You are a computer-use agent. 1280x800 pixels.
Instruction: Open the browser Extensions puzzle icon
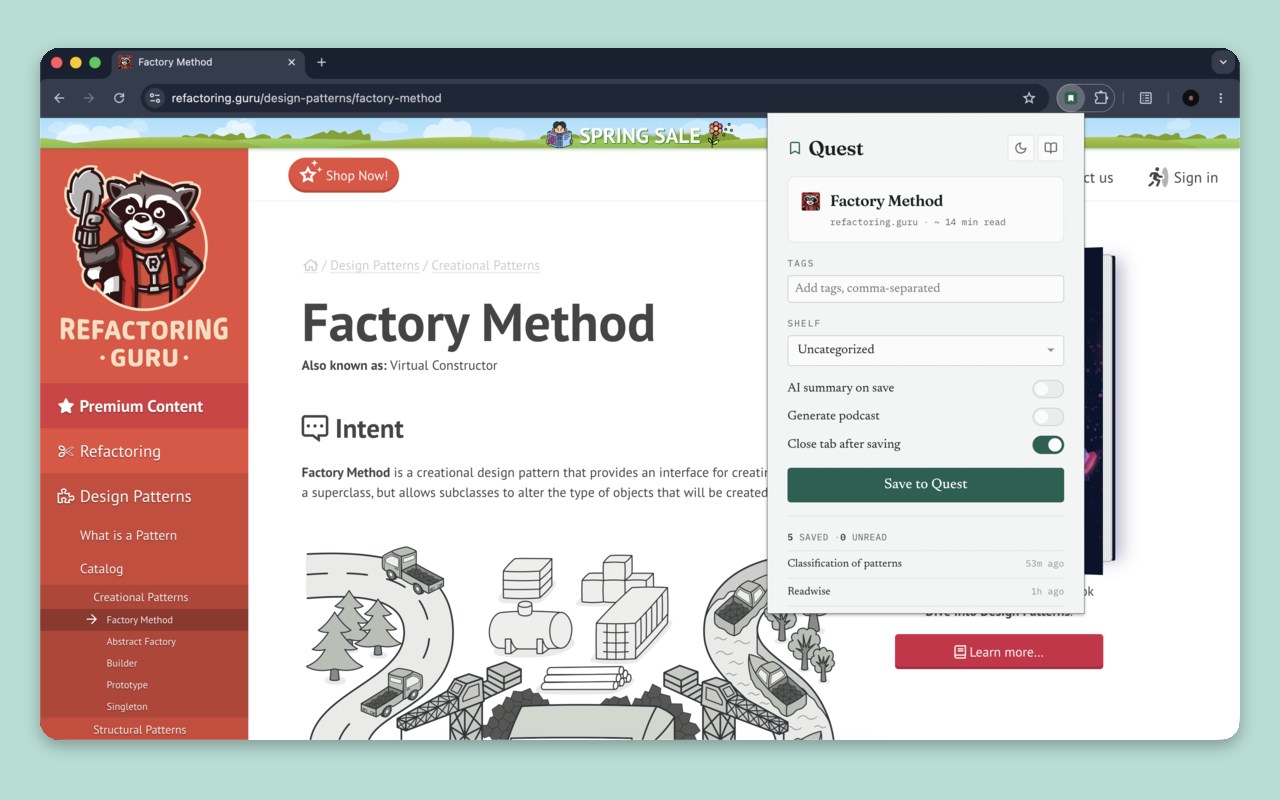[1101, 98]
